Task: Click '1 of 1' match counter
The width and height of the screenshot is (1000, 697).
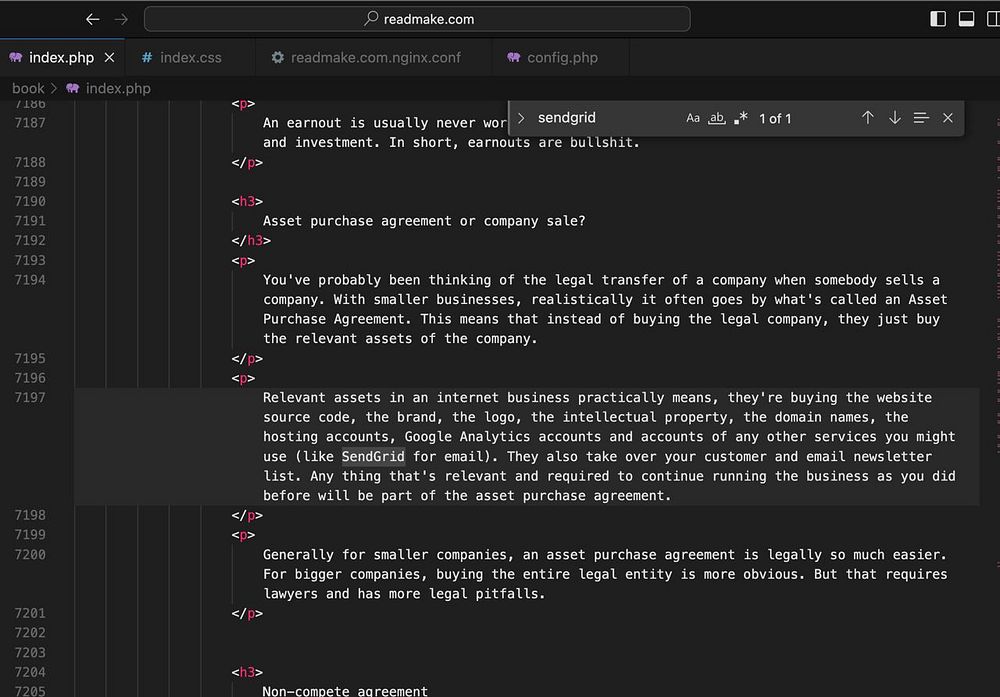Action: (775, 119)
